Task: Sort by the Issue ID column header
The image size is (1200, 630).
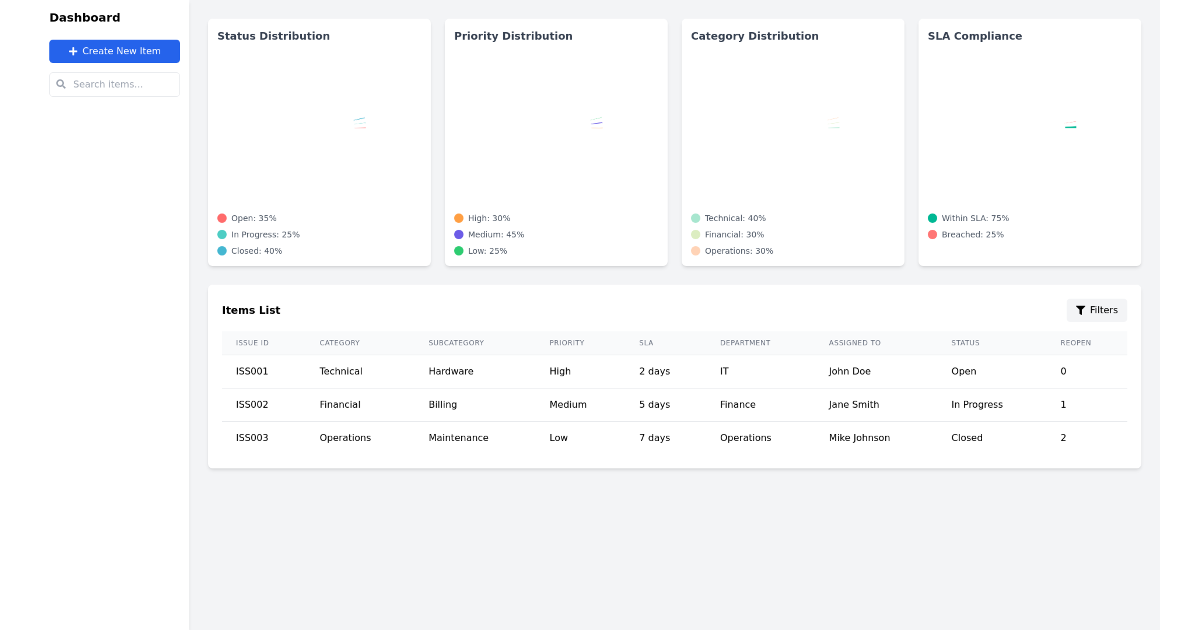Action: [x=252, y=343]
